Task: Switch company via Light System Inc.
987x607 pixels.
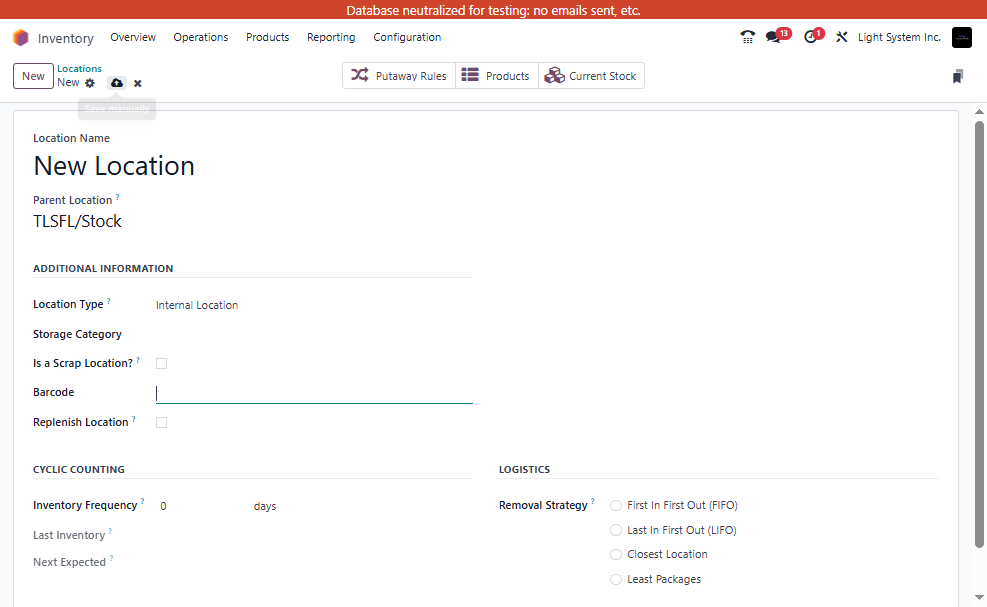Action: coord(899,37)
